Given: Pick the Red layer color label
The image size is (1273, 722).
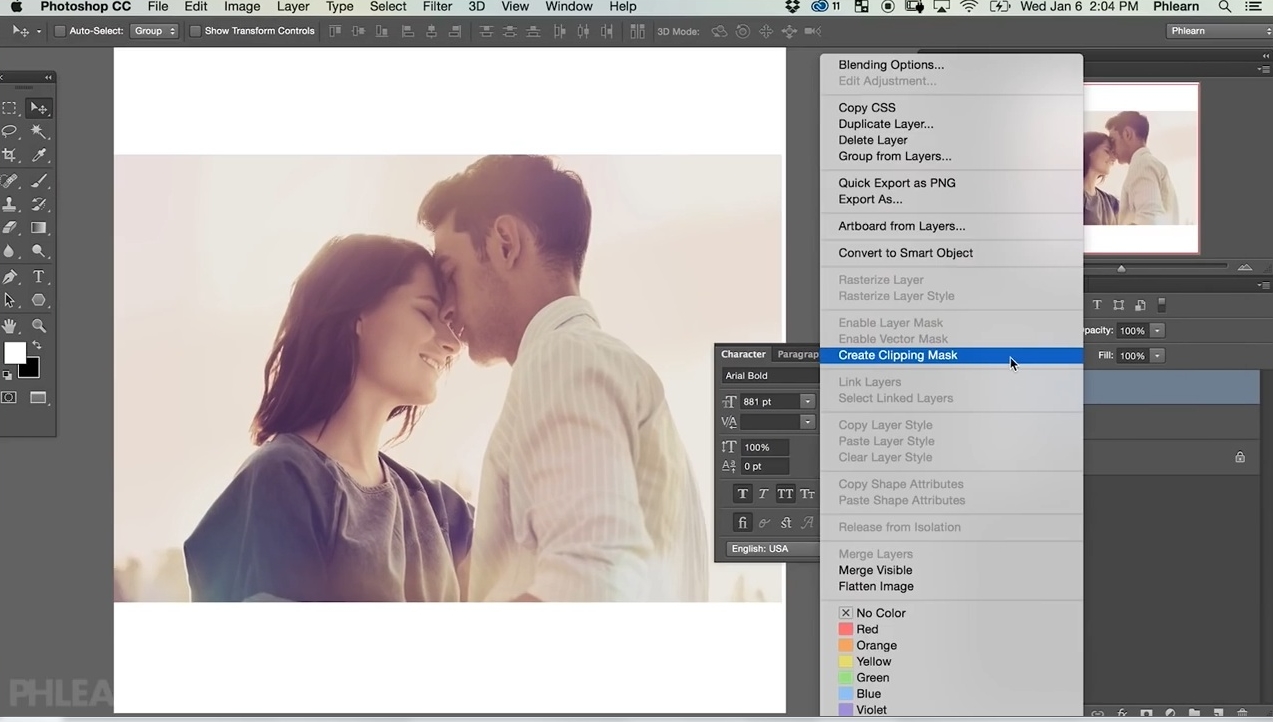Looking at the screenshot, I should (x=867, y=629).
